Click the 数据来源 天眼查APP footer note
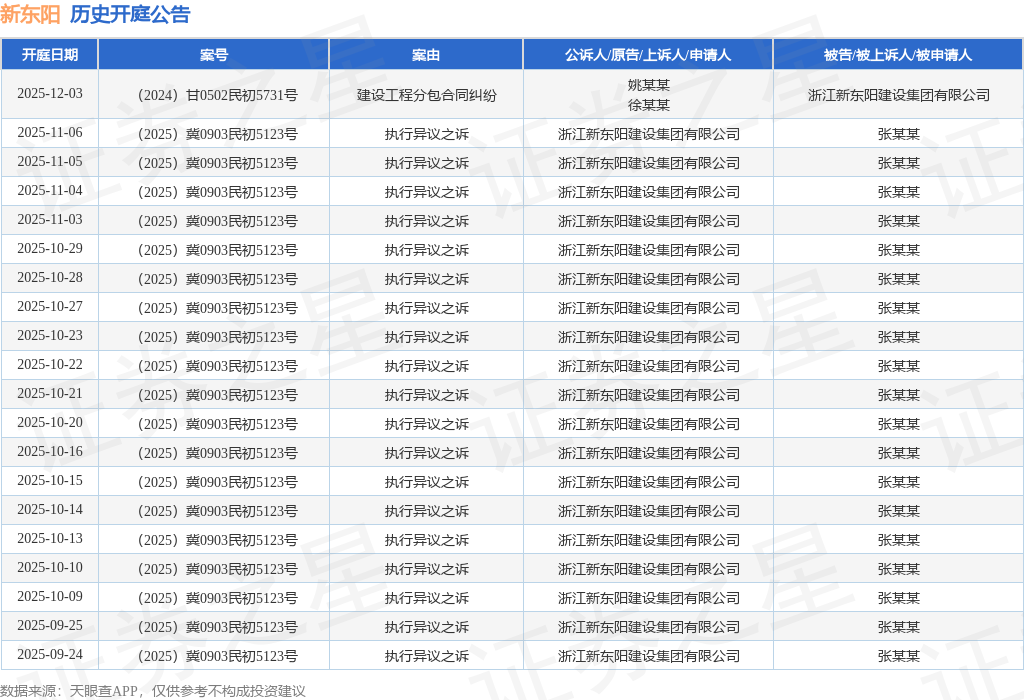The width and height of the screenshot is (1024, 700). tap(153, 691)
